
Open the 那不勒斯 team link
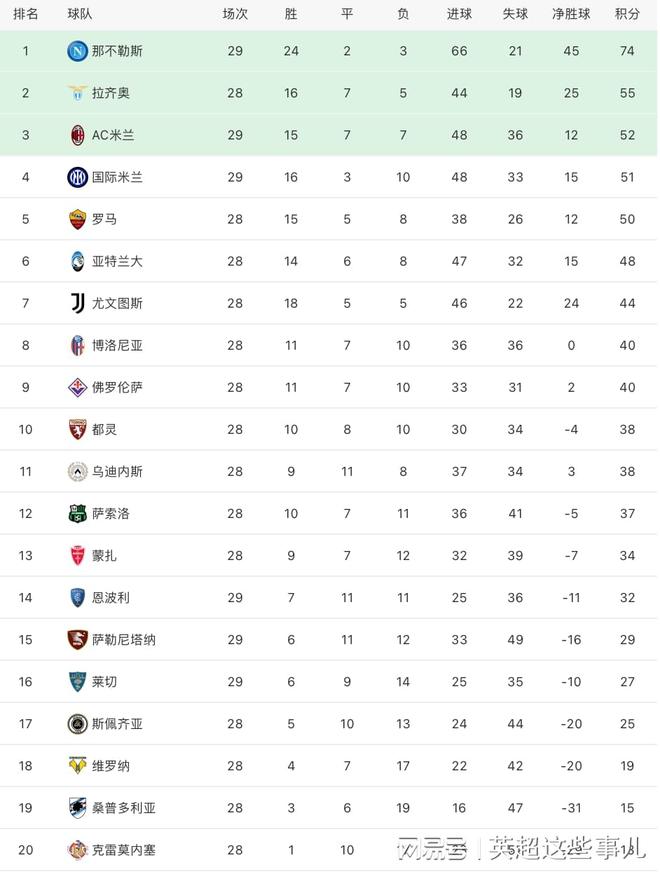coord(117,51)
